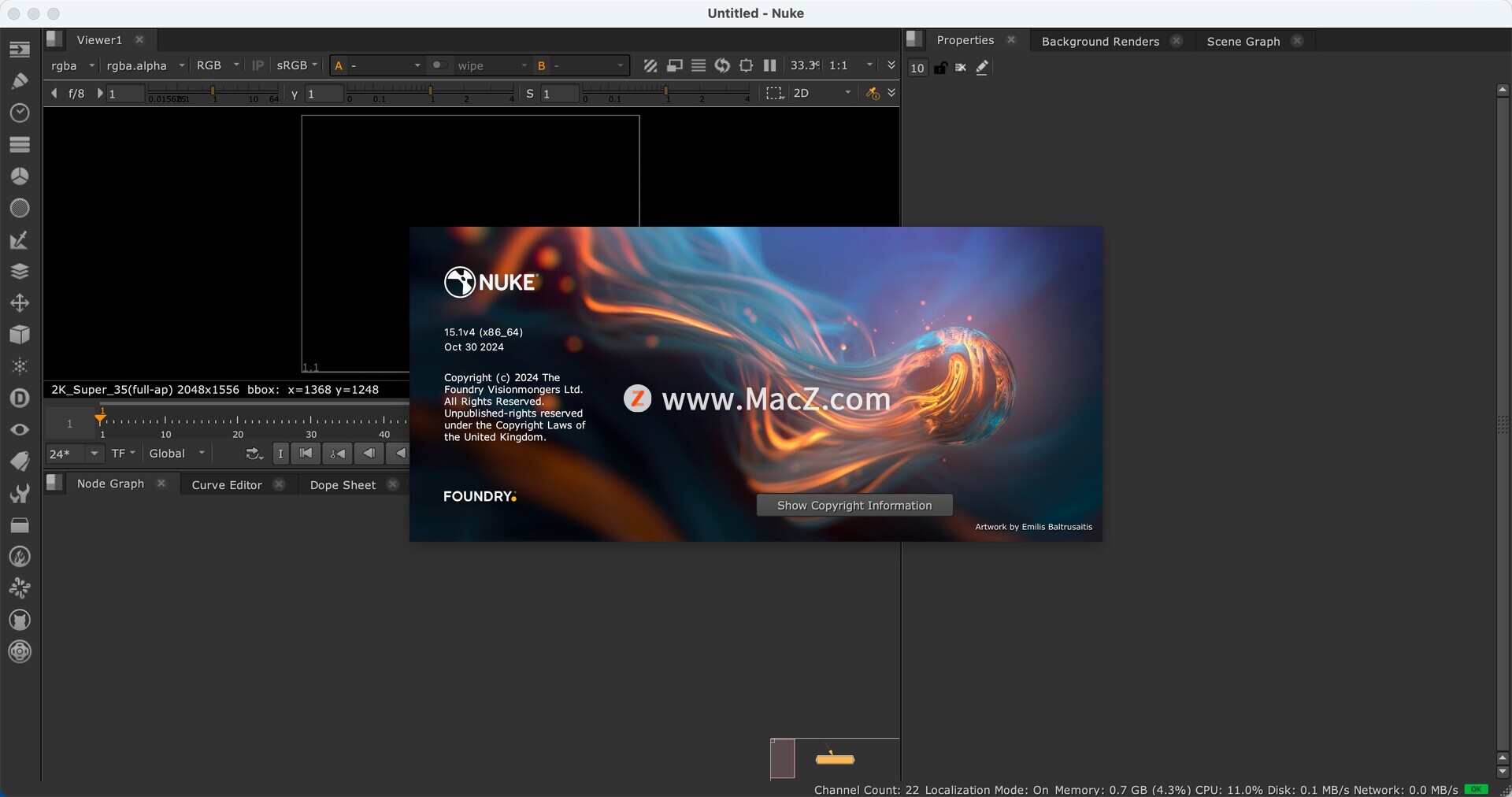1512x797 pixels.
Task: Switch to the Scene Graph tab
Action: [1243, 42]
